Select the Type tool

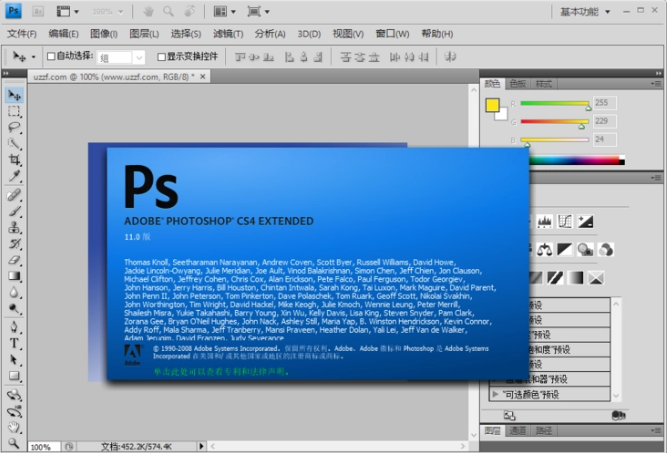coord(14,343)
